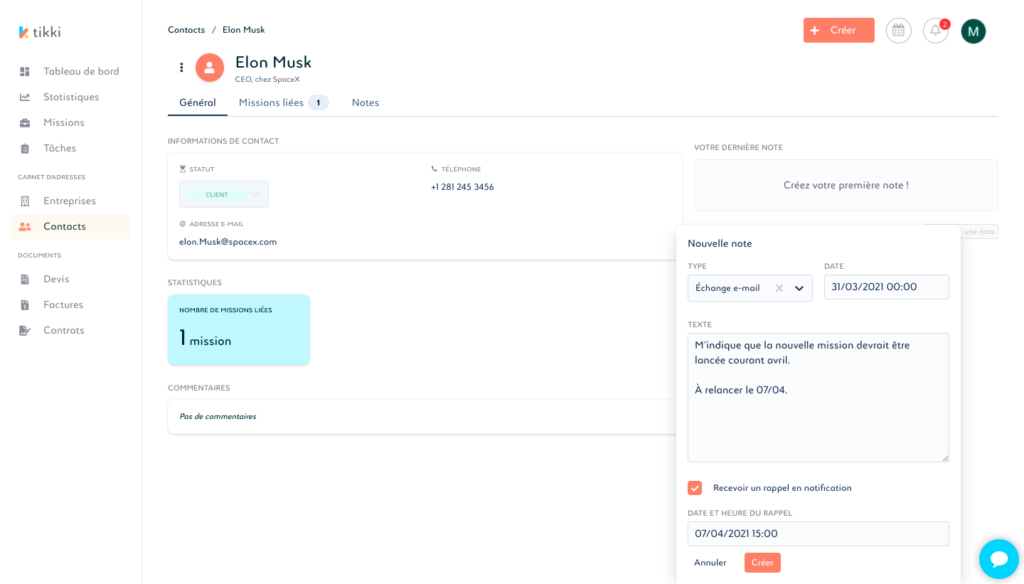Click the Date et heure du rappel field
Image resolution: width=1024 pixels, height=584 pixels.
818,534
